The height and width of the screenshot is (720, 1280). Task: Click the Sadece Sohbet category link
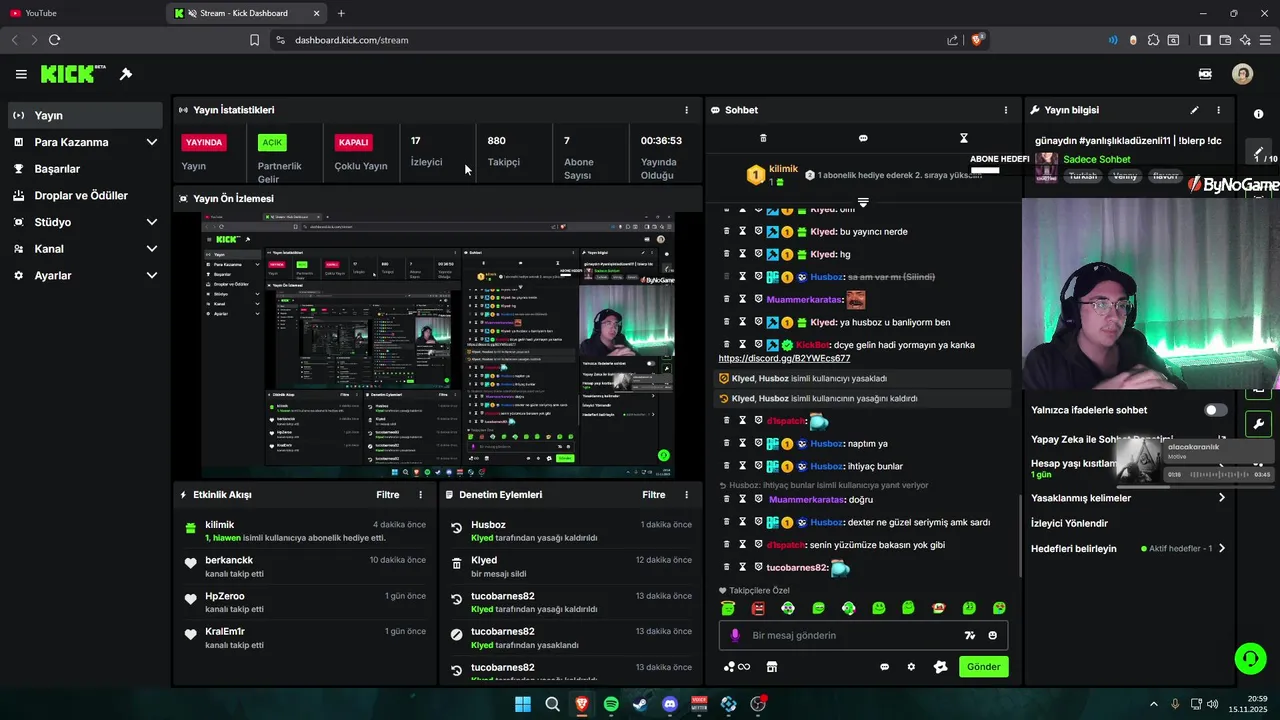pos(1096,159)
